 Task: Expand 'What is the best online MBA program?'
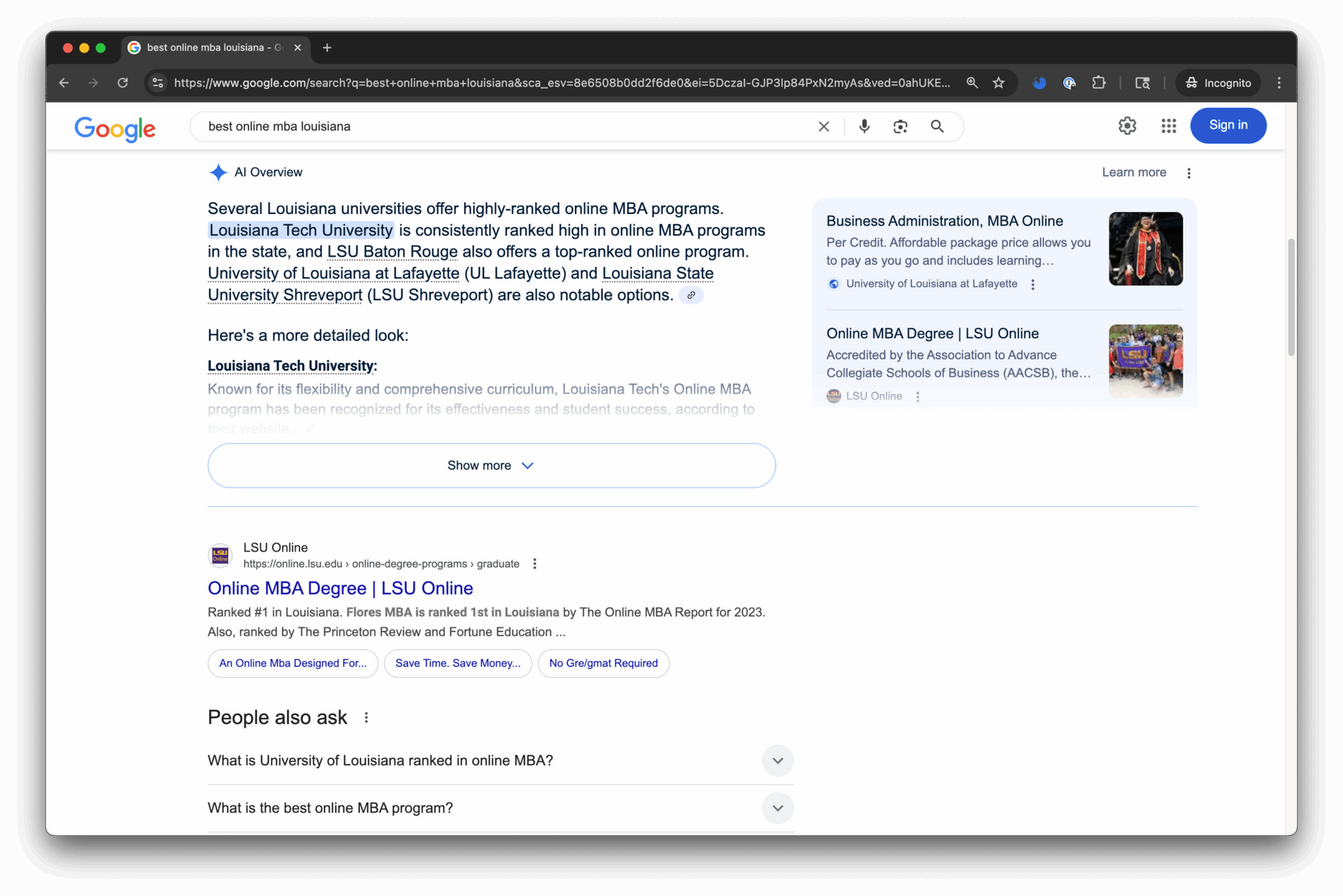click(x=500, y=809)
